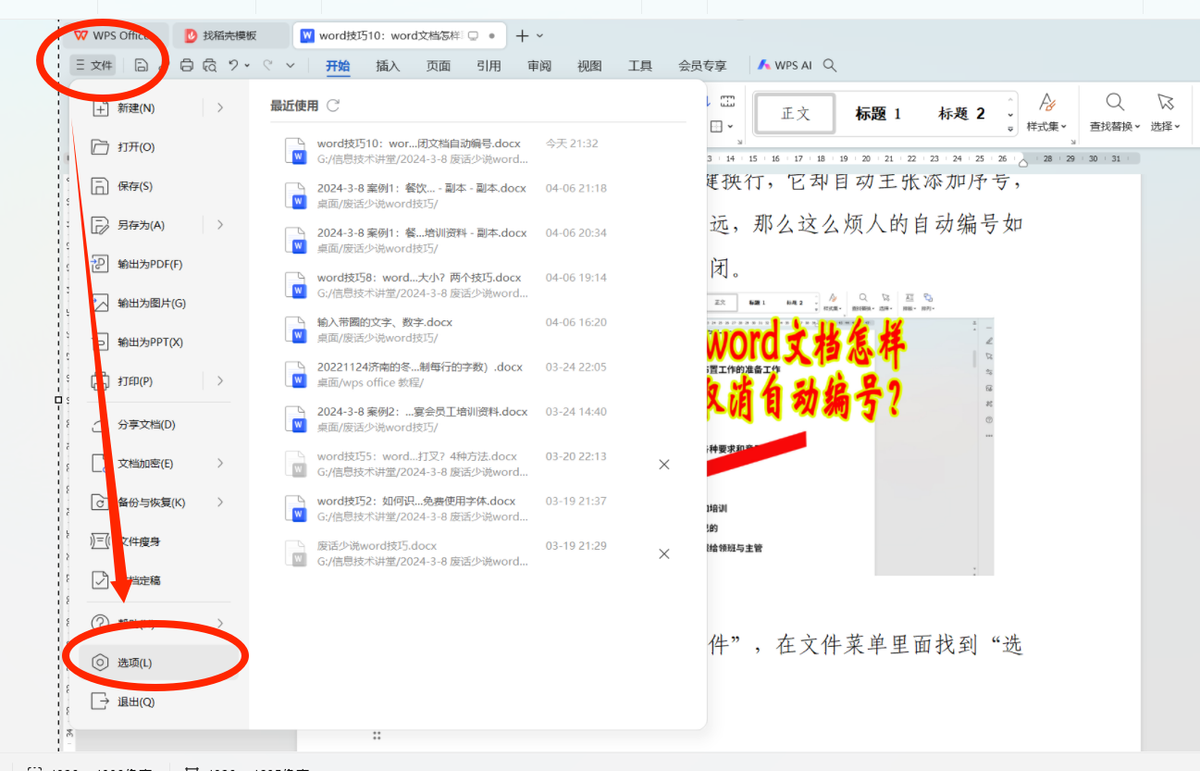
Task: Click the search magnifier beside WPS AI
Action: click(829, 65)
